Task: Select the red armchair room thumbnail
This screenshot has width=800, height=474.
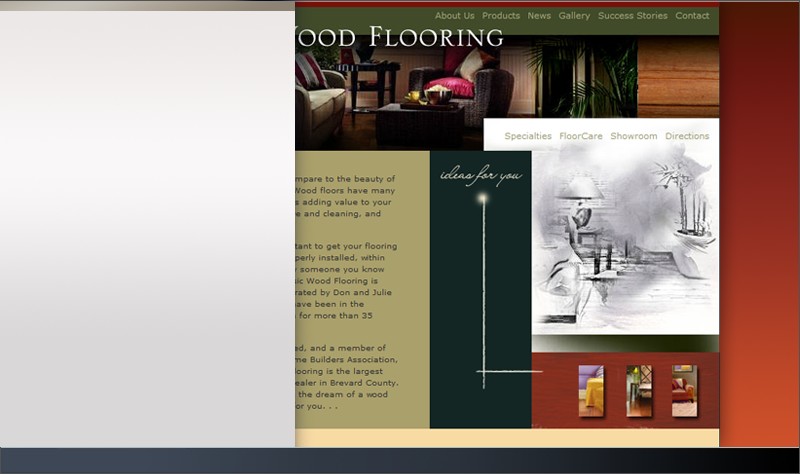Action: pyautogui.click(x=684, y=390)
